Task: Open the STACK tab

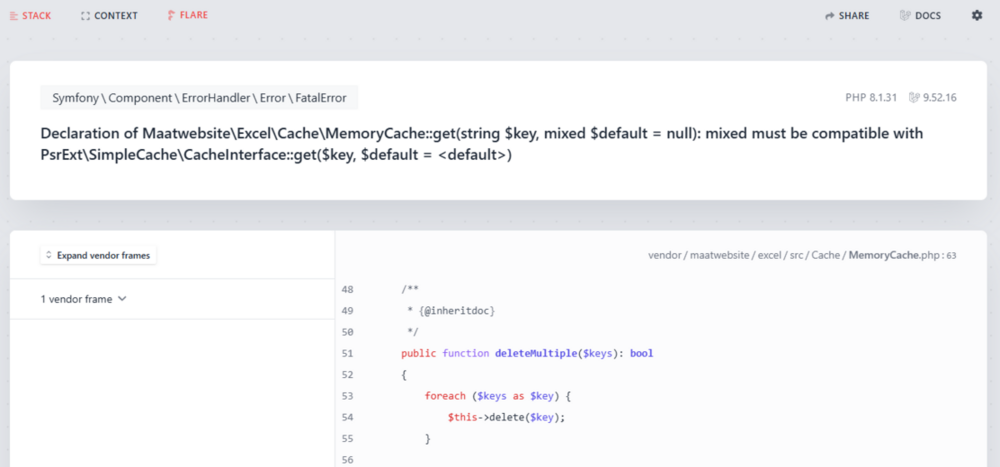Action: point(31,15)
